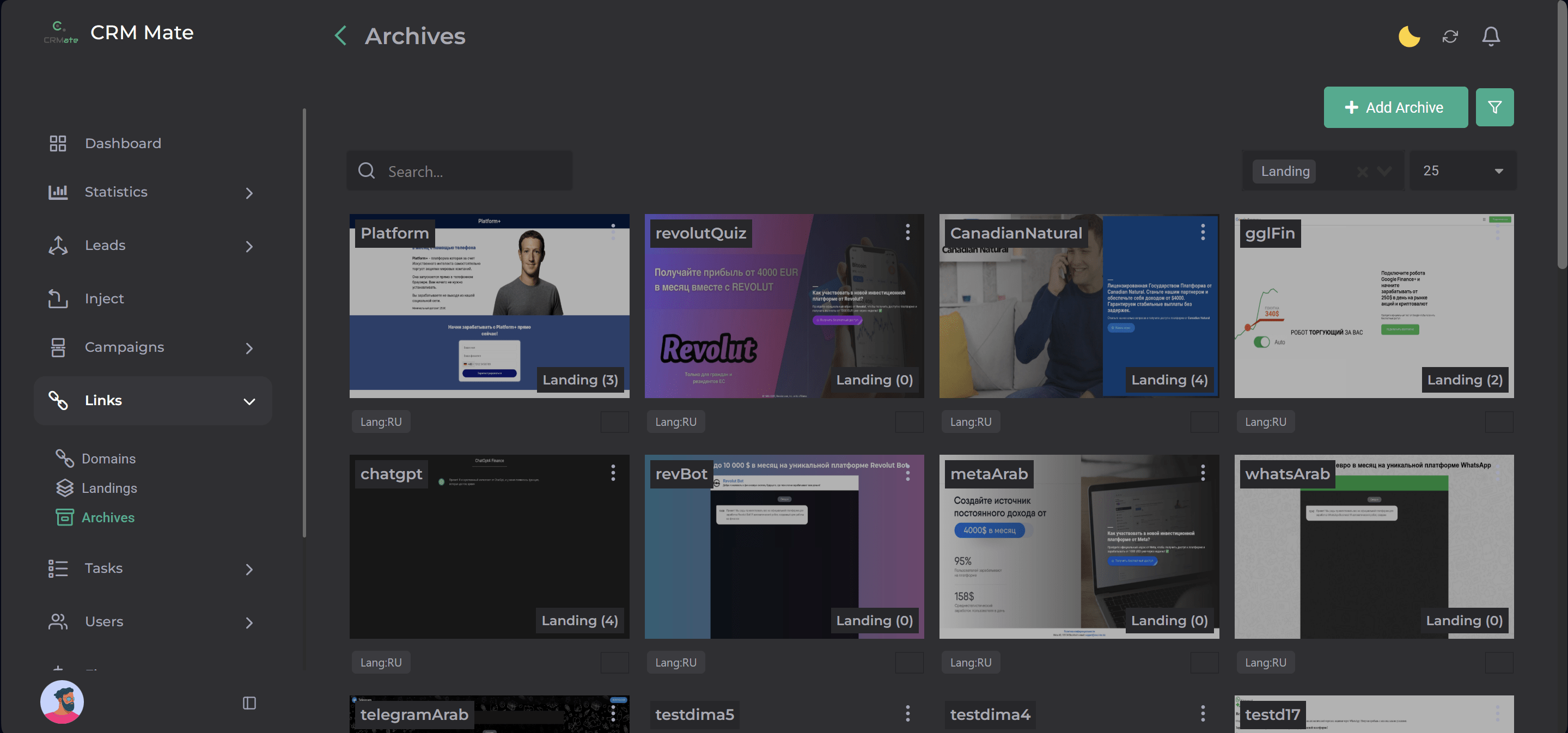
Task: Select the gglFin archive checkbox
Action: 1499,422
